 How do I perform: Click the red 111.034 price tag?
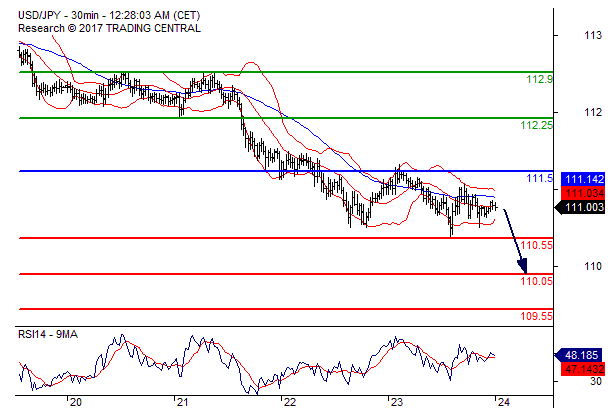tap(583, 193)
